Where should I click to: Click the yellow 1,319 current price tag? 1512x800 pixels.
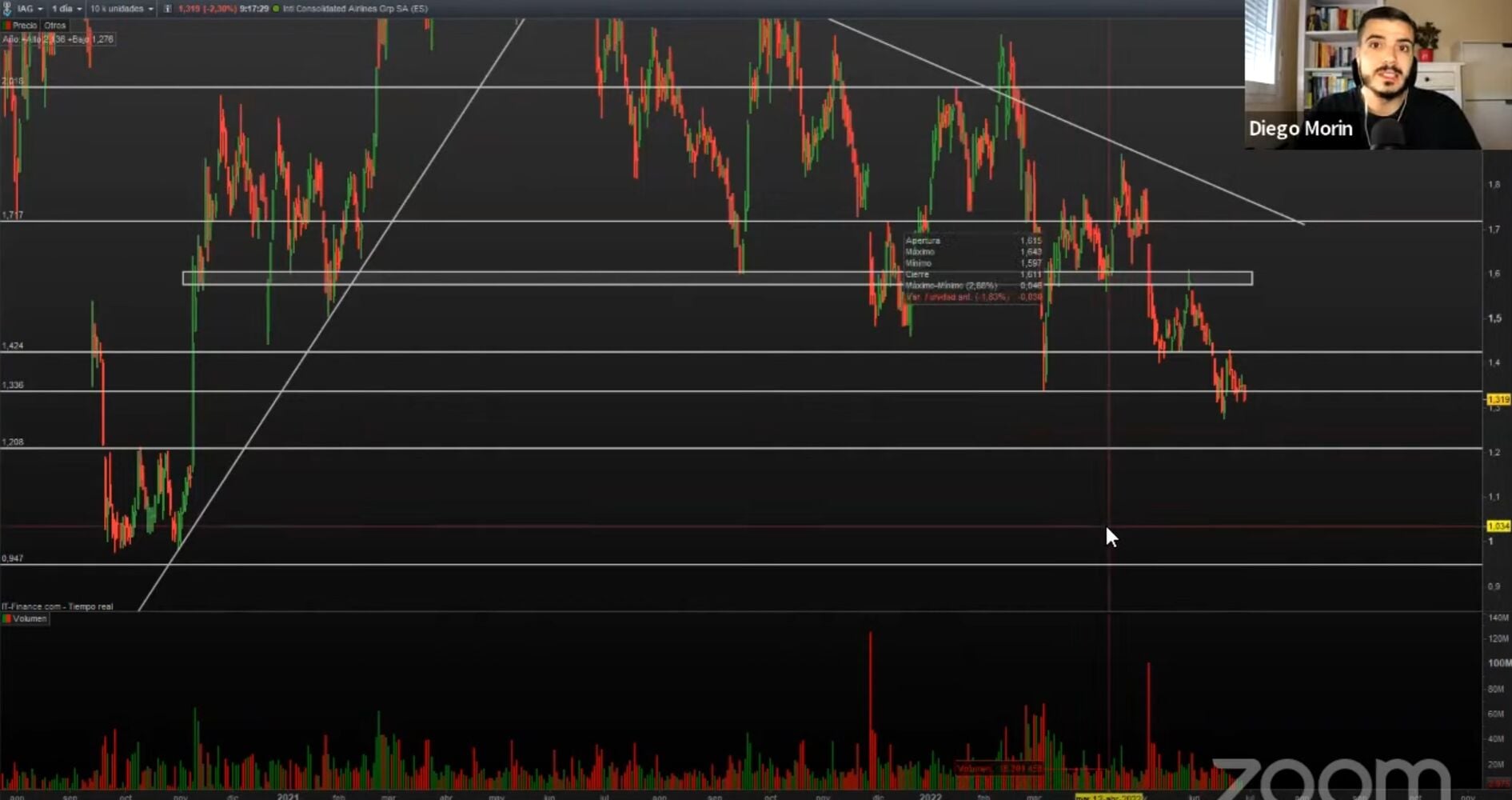coord(1498,399)
